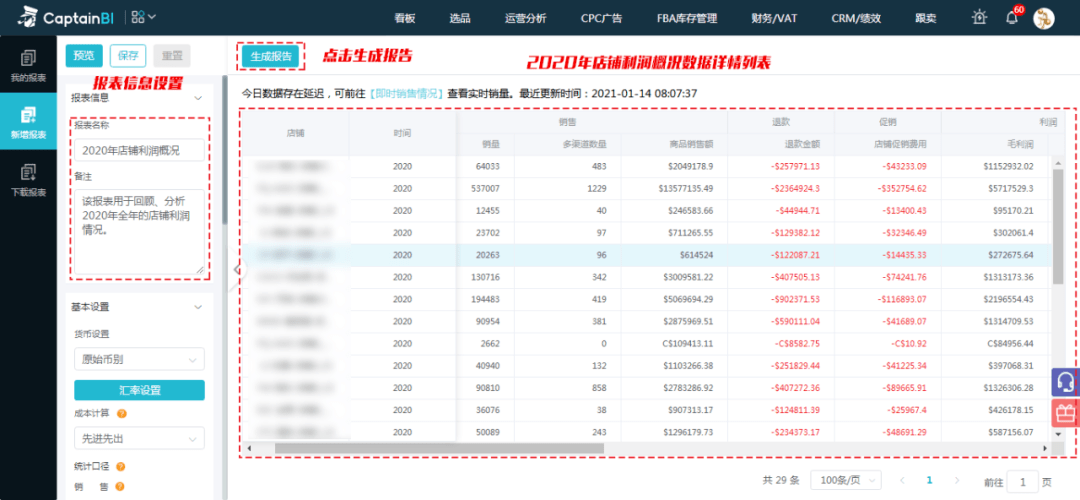The width and height of the screenshot is (1080, 500).
Task: Click the 生成报告 button
Action: tap(271, 56)
